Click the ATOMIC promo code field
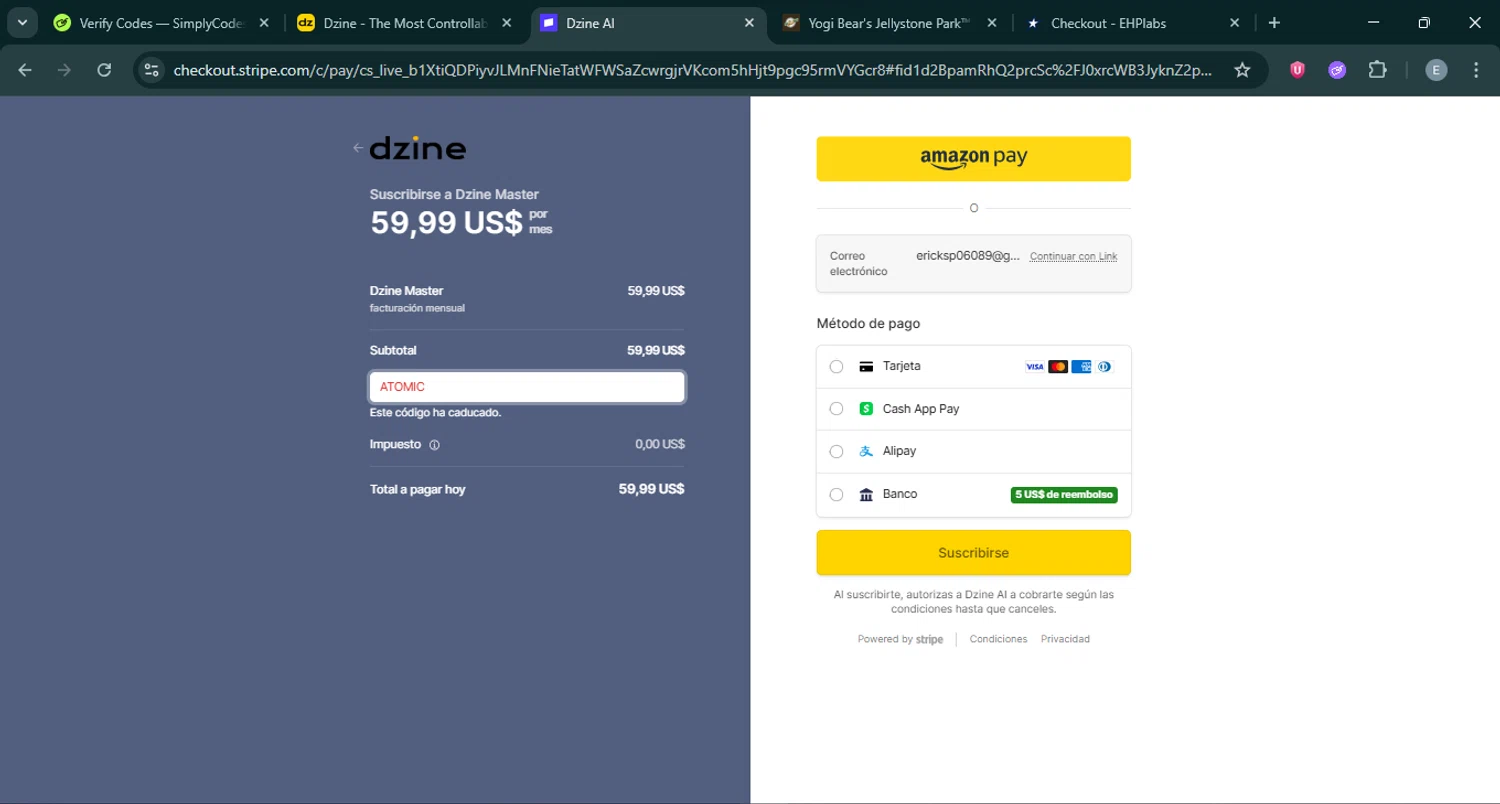This screenshot has width=1500, height=804. coord(527,387)
